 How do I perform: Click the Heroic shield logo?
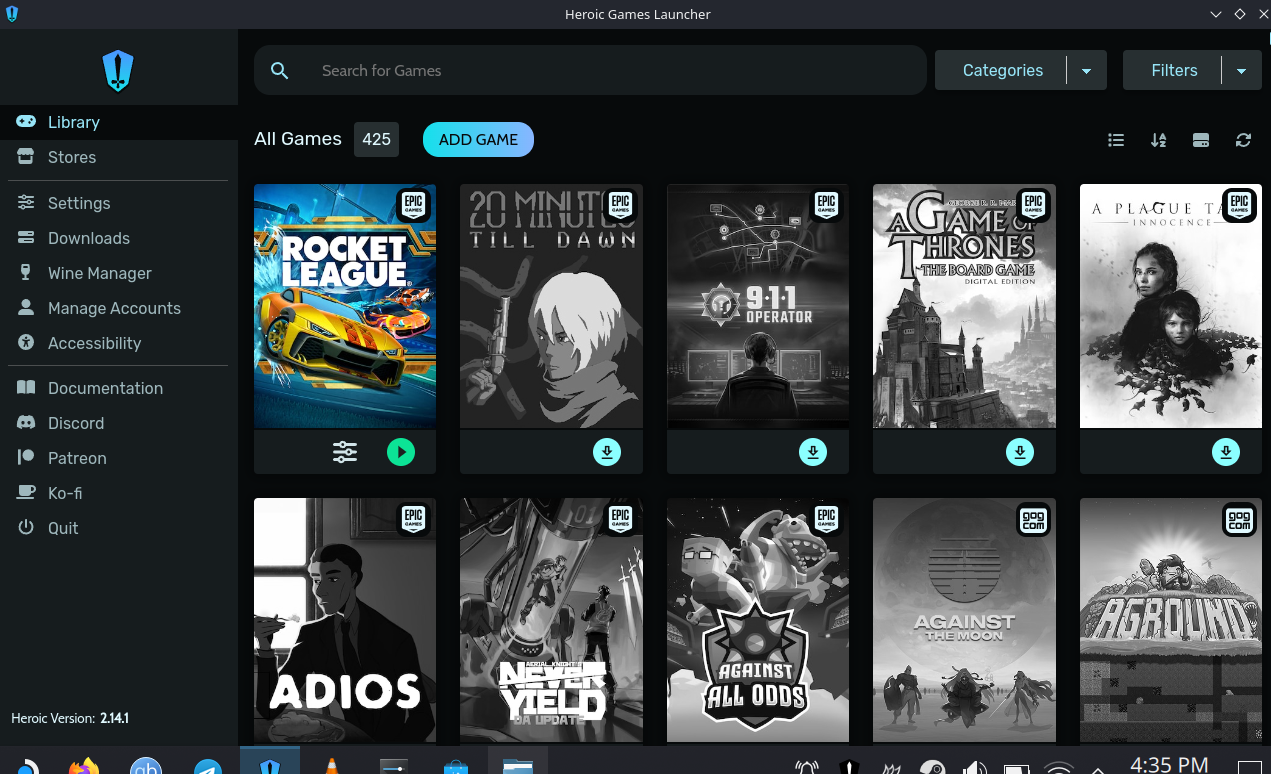pos(117,70)
